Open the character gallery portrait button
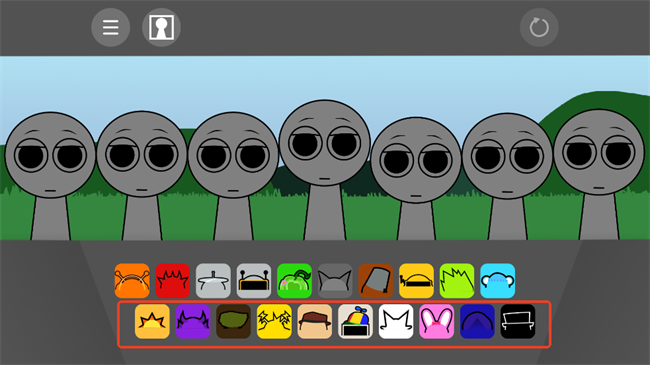 [161, 27]
